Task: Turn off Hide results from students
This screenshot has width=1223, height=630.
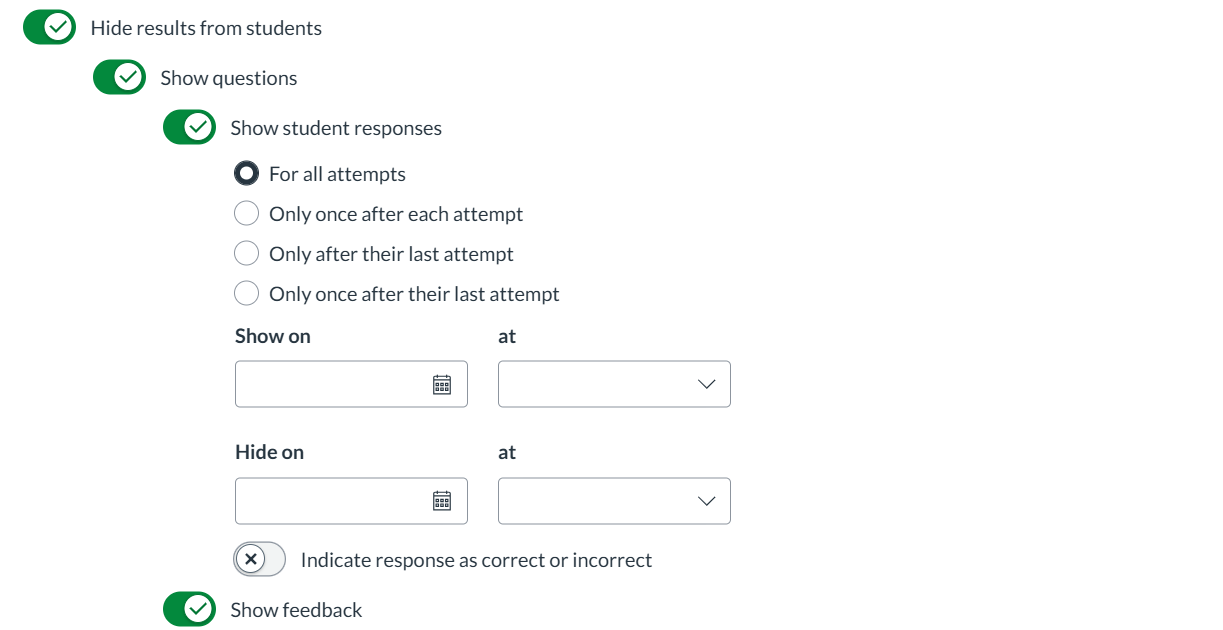Action: (x=49, y=28)
